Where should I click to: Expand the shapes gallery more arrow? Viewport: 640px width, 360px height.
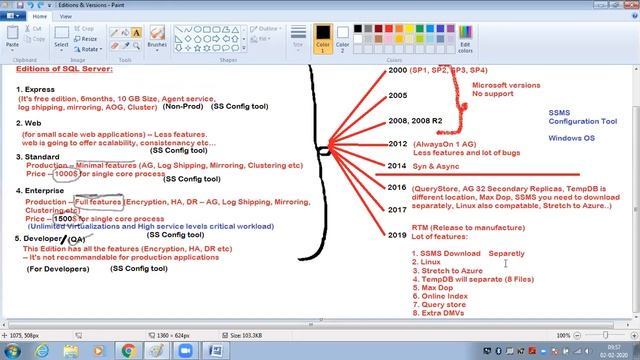[244, 48]
